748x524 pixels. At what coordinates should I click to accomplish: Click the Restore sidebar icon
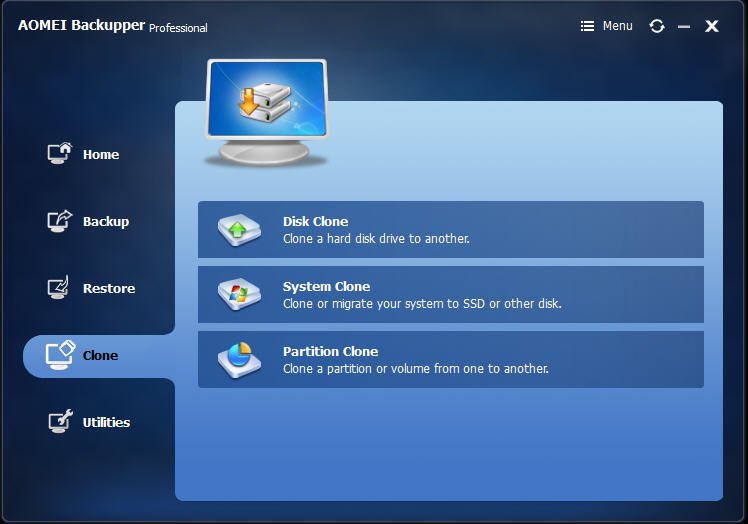(59, 288)
